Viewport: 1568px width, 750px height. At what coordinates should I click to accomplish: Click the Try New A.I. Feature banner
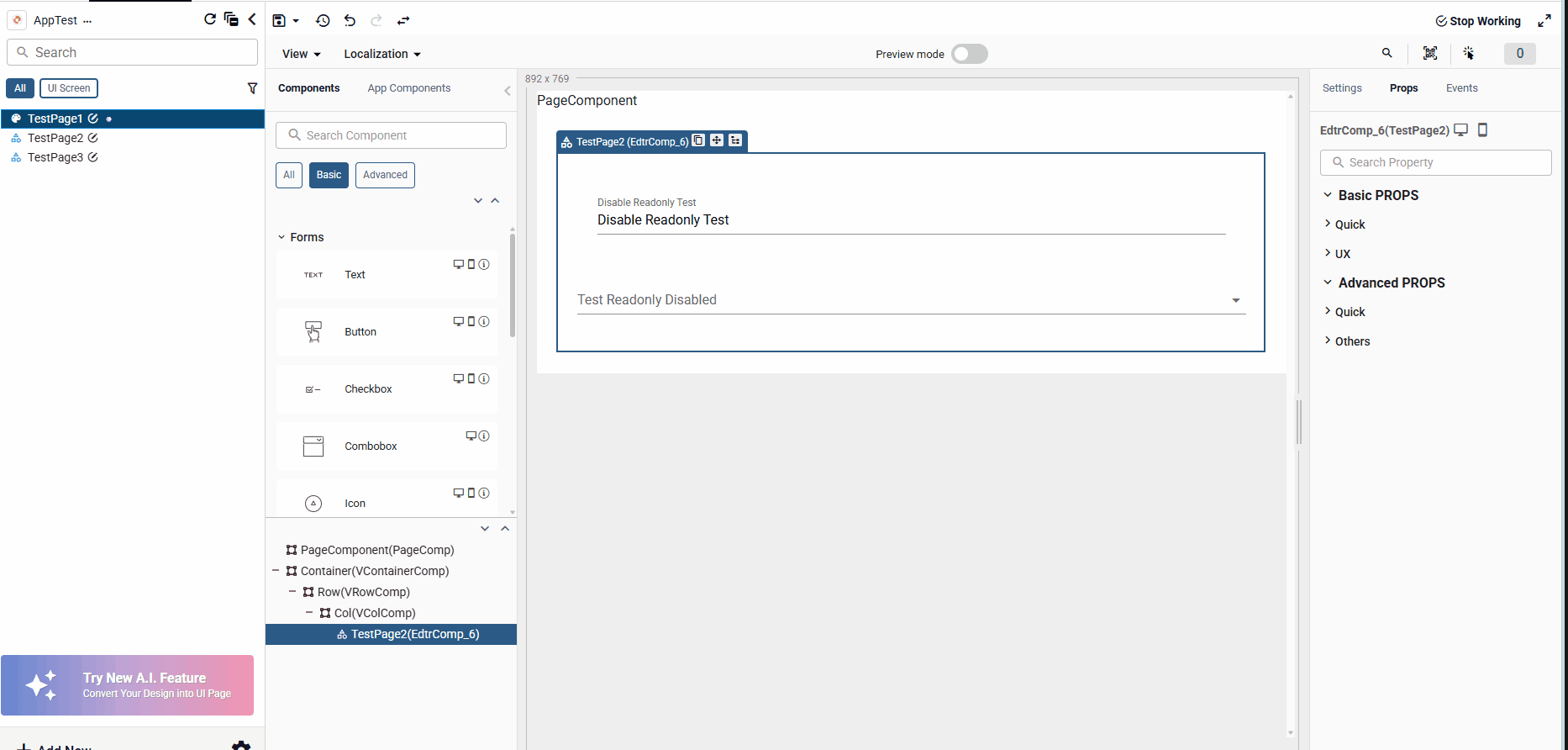[x=128, y=685]
